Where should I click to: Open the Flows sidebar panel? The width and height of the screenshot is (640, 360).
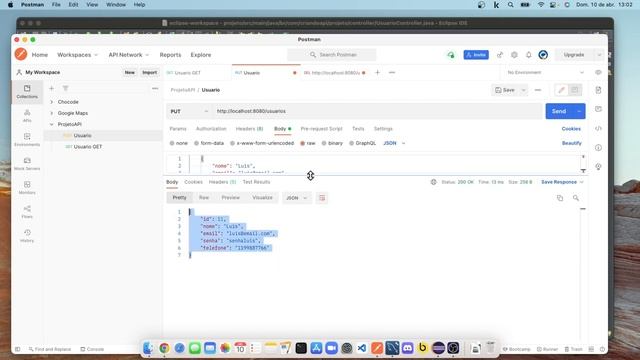click(27, 212)
